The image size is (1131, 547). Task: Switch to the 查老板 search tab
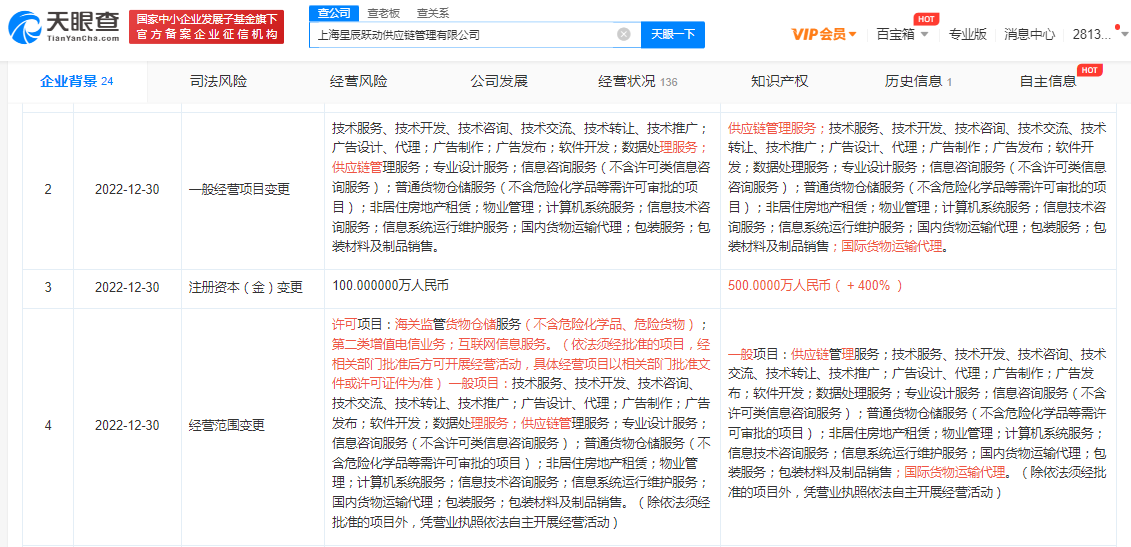tap(384, 13)
